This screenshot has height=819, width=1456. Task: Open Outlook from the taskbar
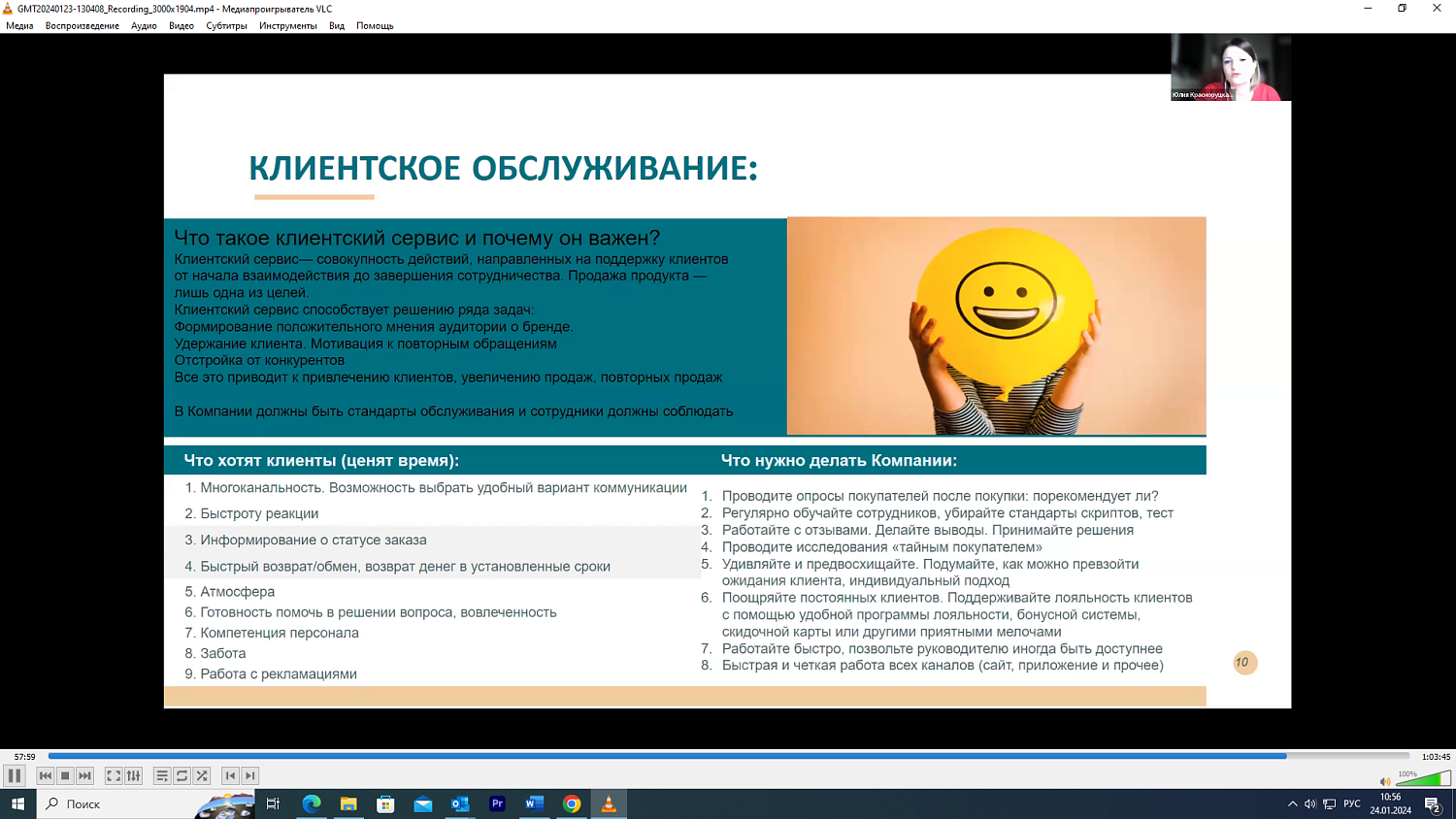(x=460, y=803)
